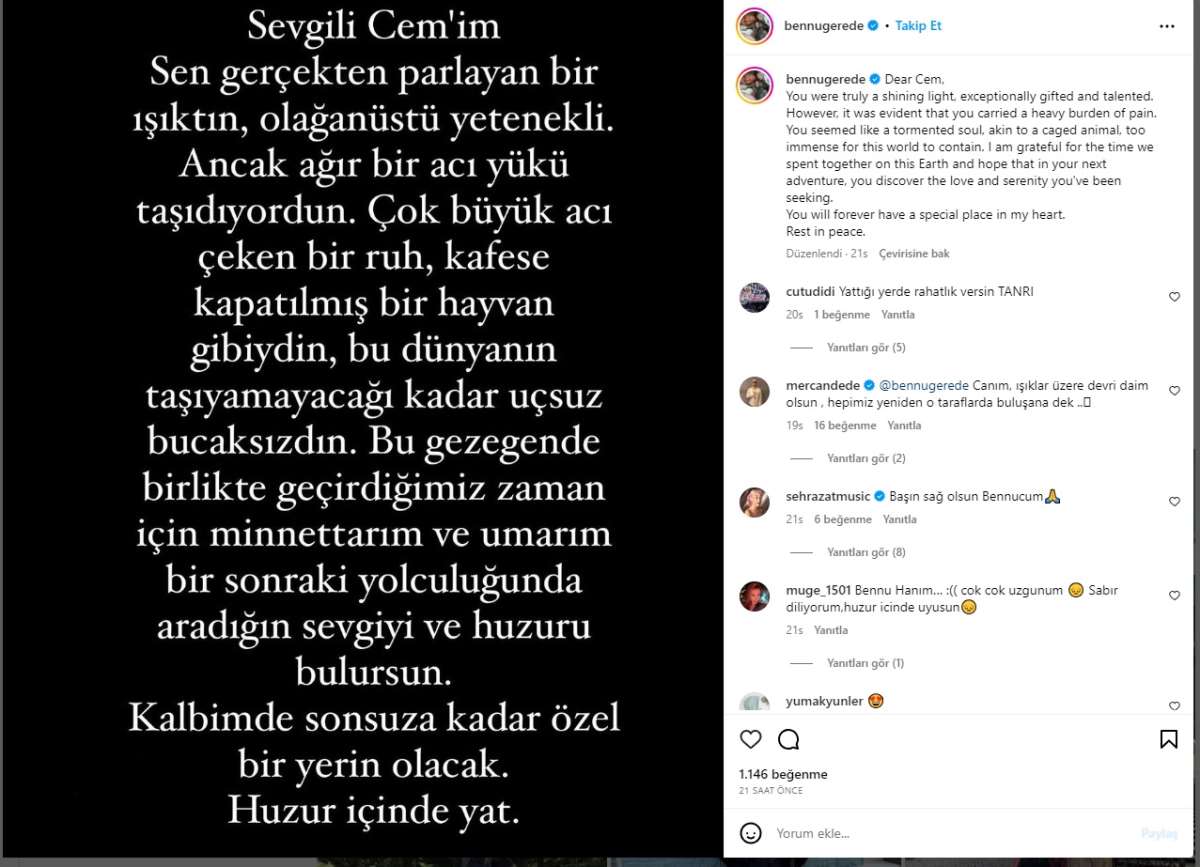
Task: Follow the account via Takip Et
Action: click(918, 26)
